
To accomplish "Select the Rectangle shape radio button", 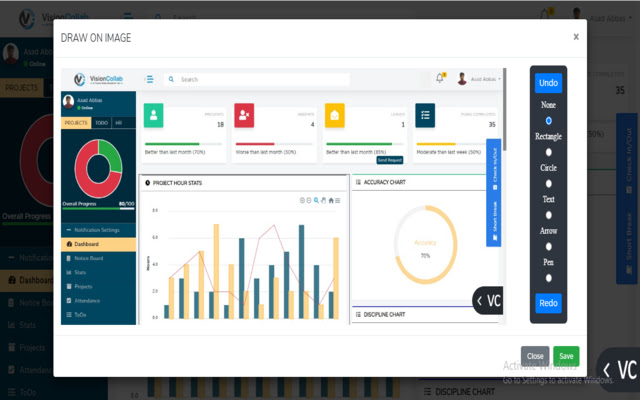I will [x=548, y=152].
